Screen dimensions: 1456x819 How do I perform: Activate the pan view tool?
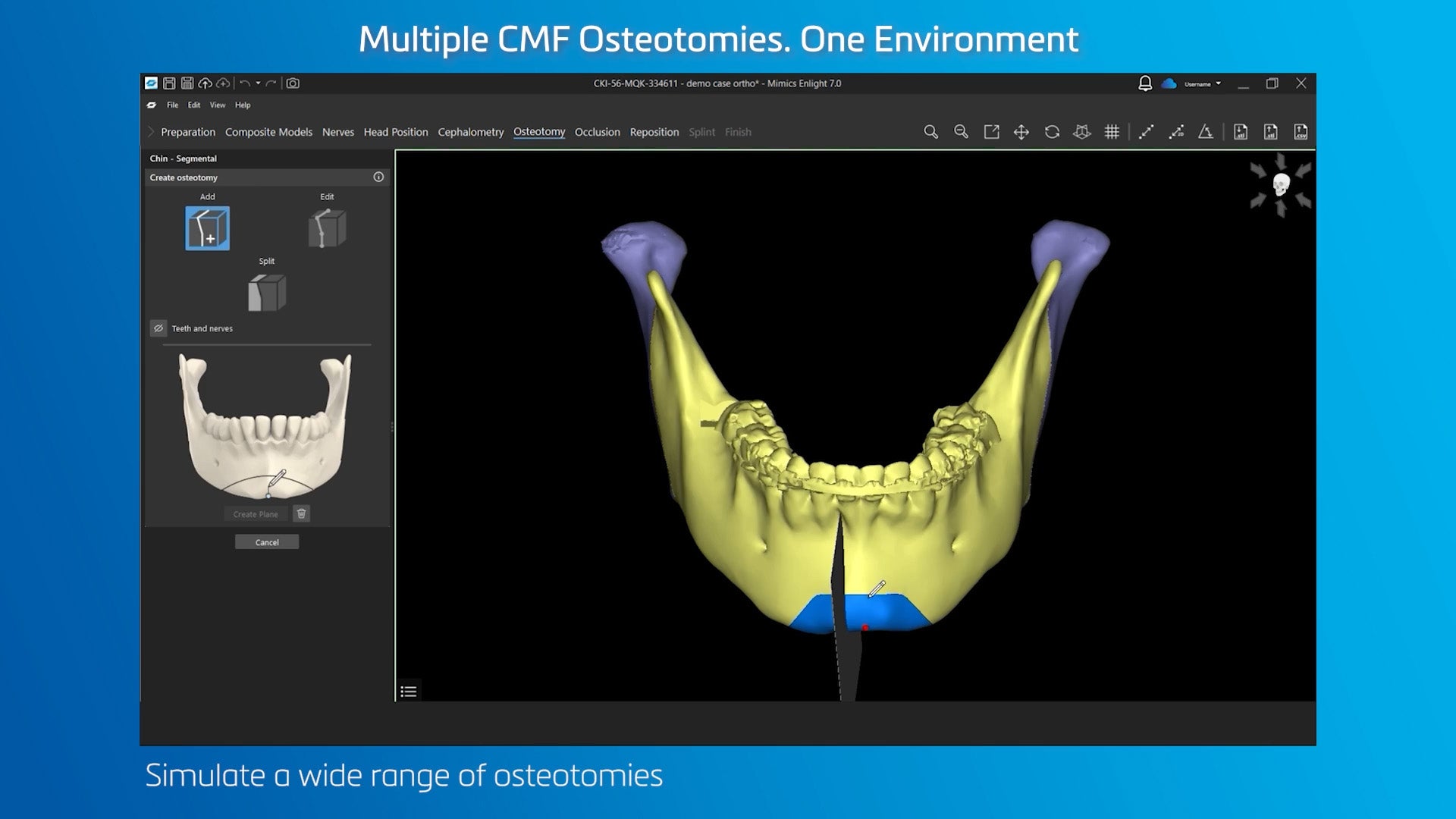(1021, 132)
